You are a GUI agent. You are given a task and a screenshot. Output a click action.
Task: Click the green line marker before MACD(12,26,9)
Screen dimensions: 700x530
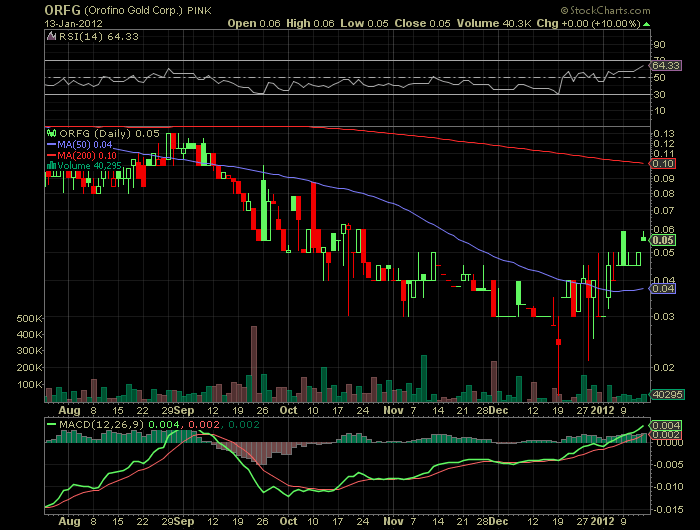click(x=51, y=425)
